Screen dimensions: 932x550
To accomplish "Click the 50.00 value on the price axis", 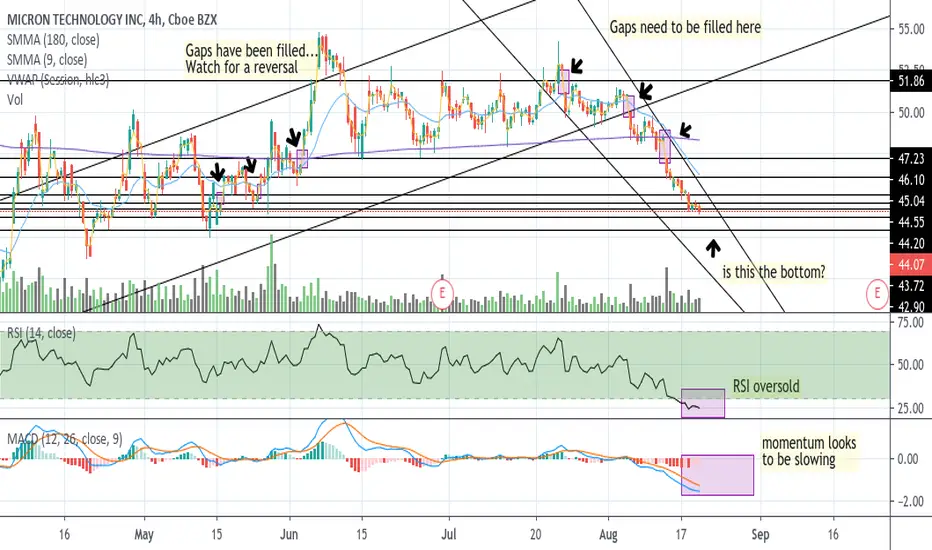I will pyautogui.click(x=911, y=112).
